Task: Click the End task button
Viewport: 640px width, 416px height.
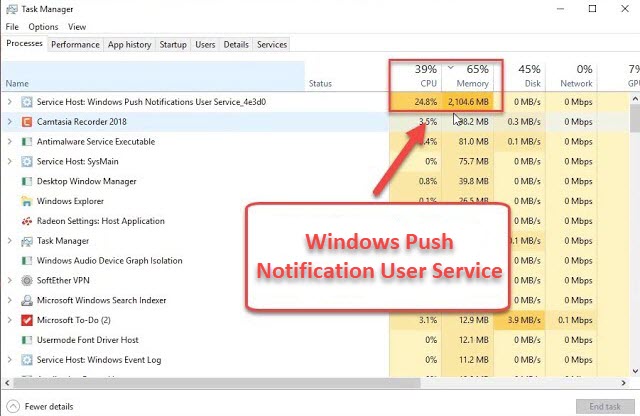Action: [x=605, y=407]
